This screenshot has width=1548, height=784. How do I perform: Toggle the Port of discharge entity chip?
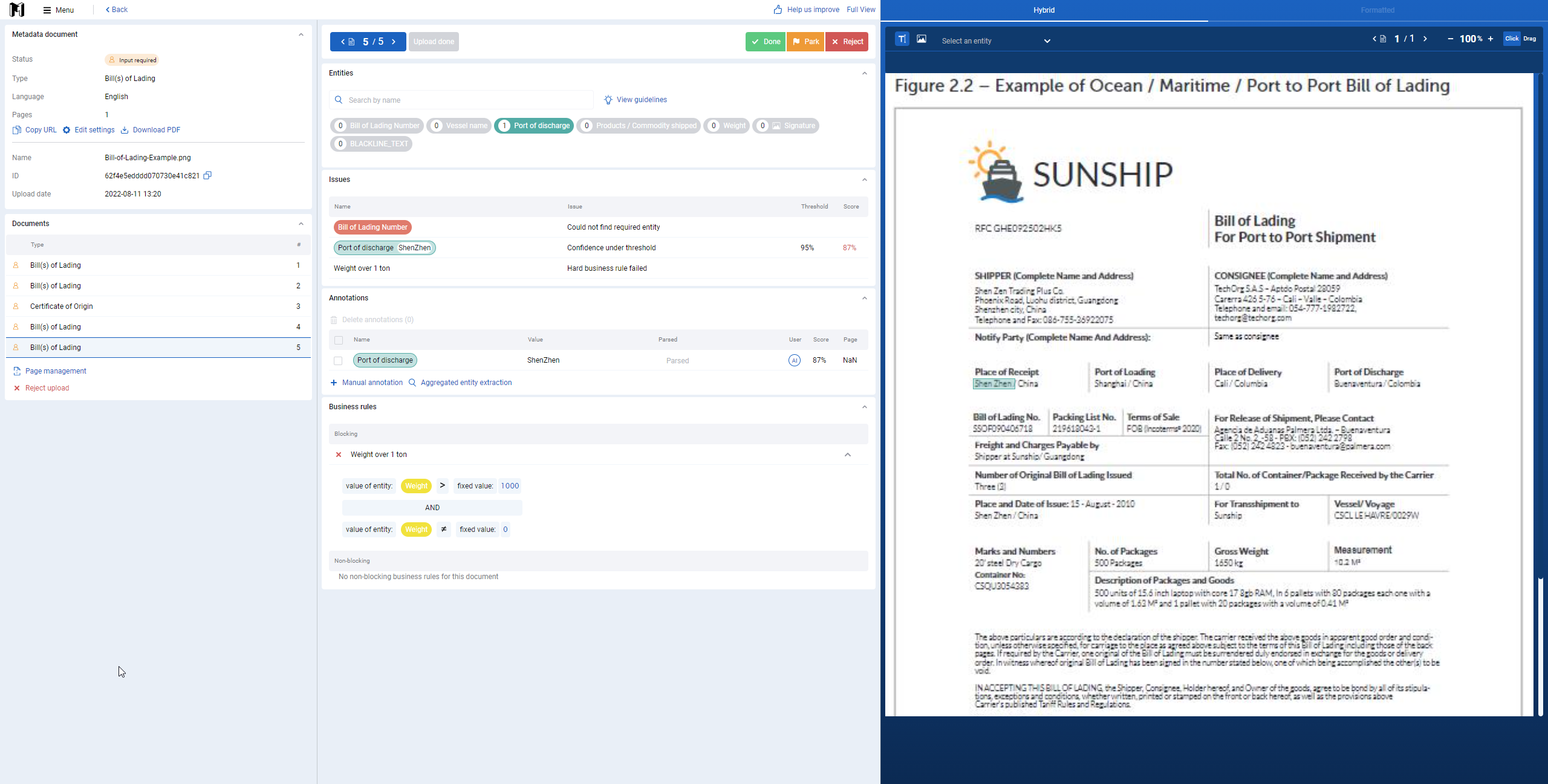point(534,126)
